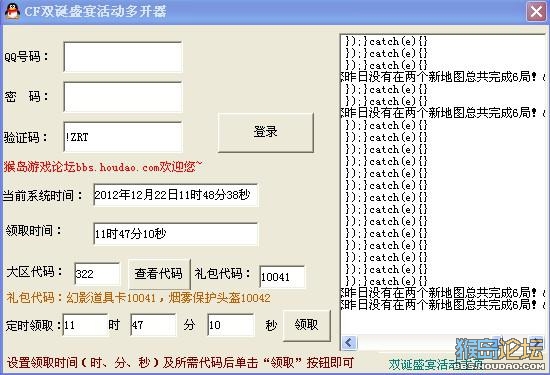
Task: Click the QQ penguin icon in title bar
Action: 12,11
